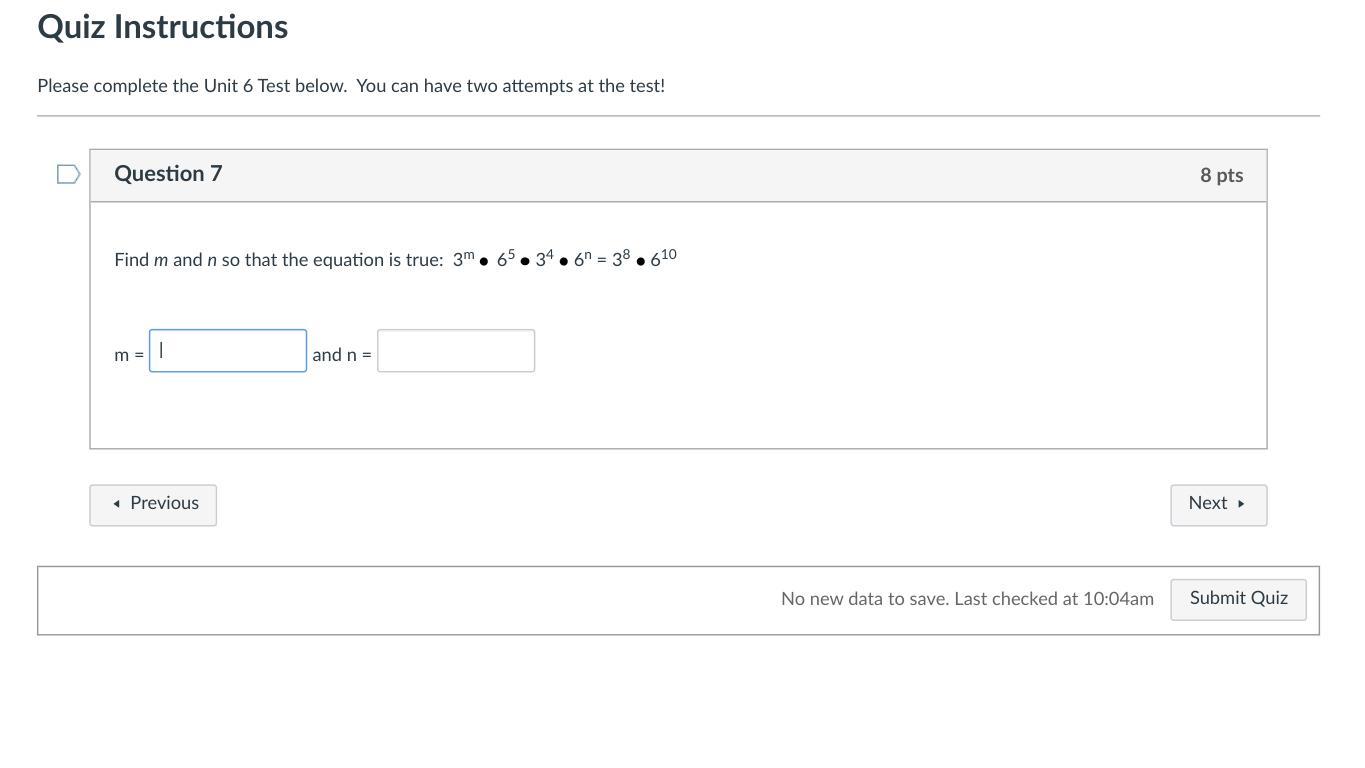Click the 8 pts point value
Viewport: 1365px width, 768px height.
[x=1221, y=175]
